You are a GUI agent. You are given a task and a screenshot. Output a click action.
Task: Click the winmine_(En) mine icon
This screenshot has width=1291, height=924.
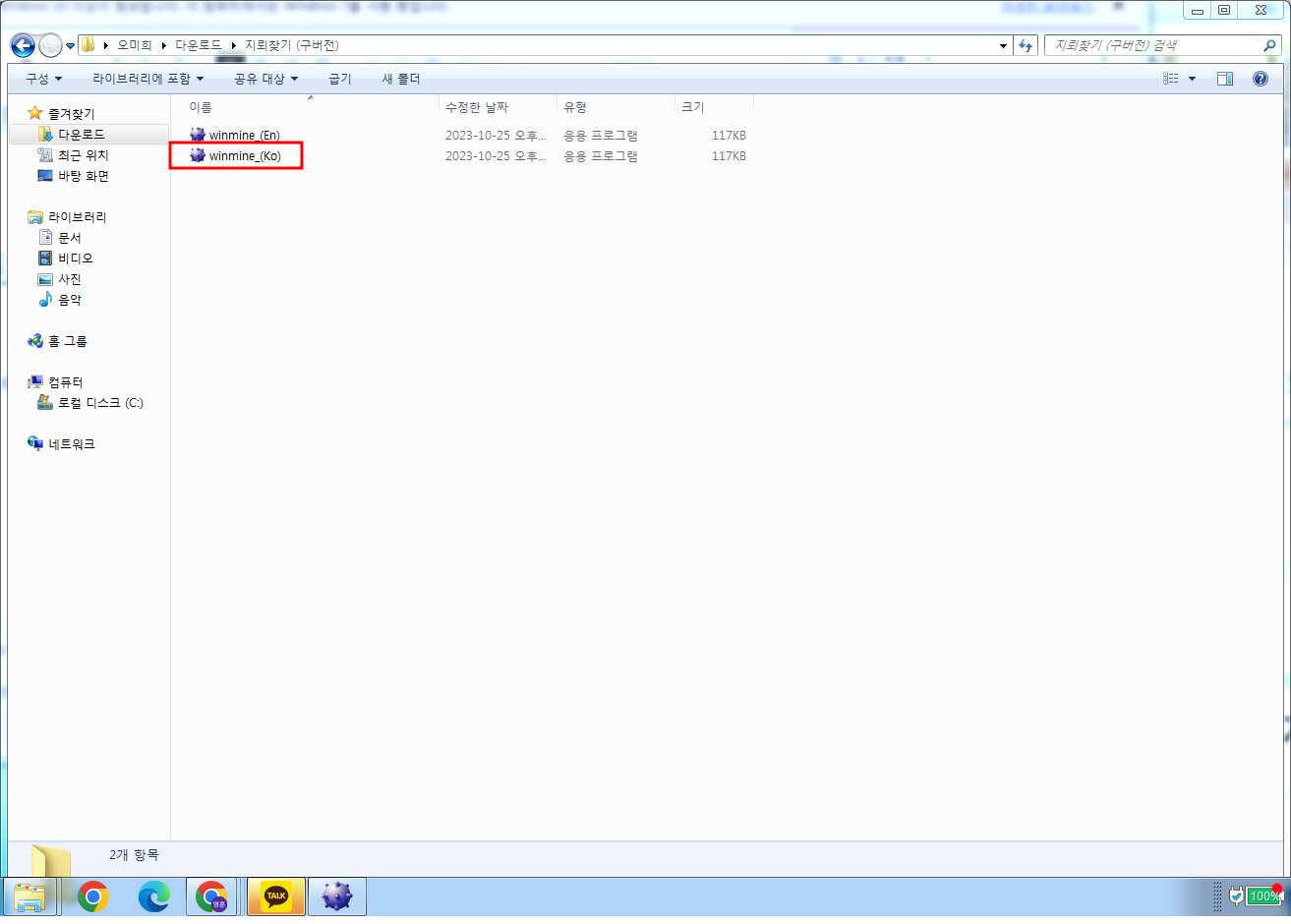click(198, 135)
